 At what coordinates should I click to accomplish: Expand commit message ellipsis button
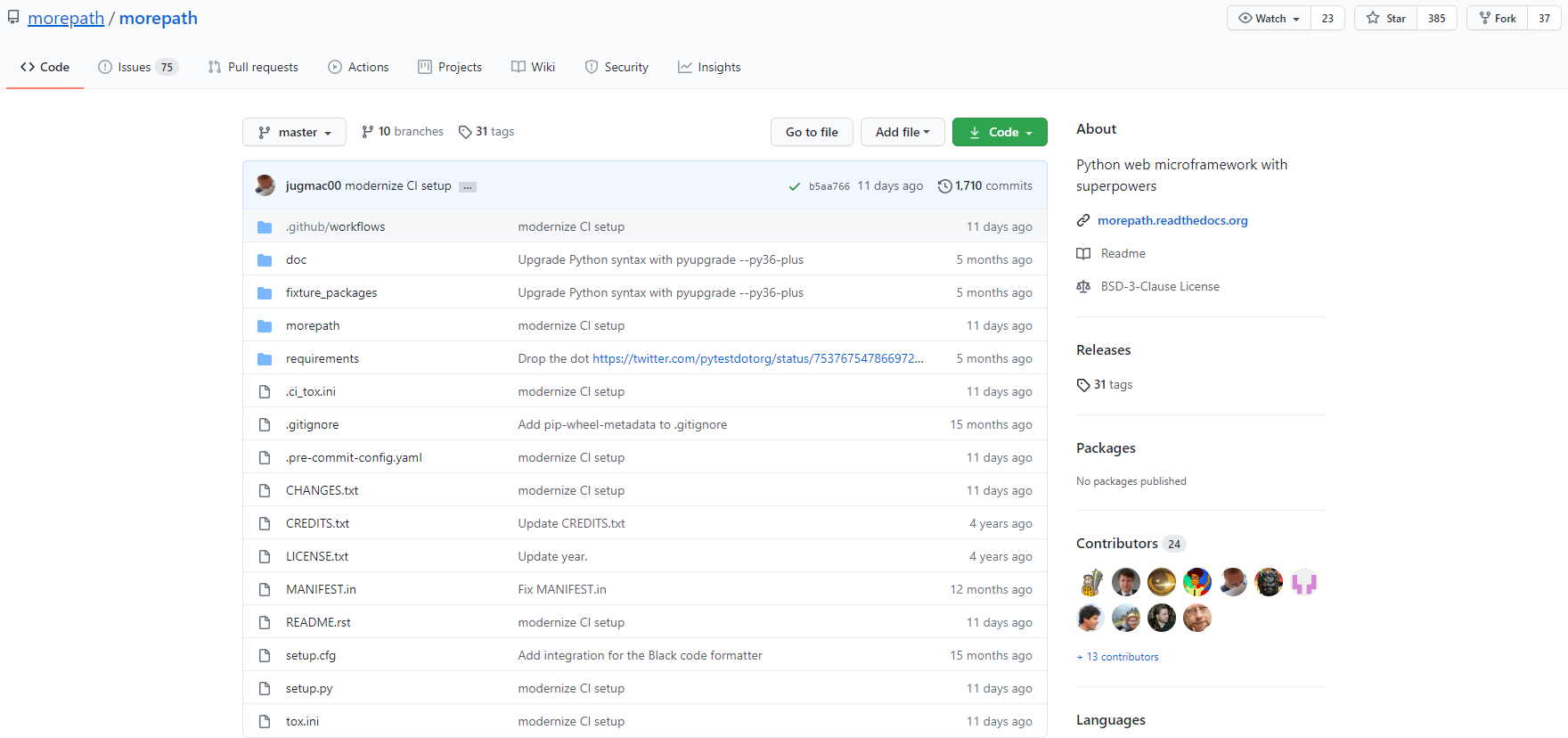(468, 187)
